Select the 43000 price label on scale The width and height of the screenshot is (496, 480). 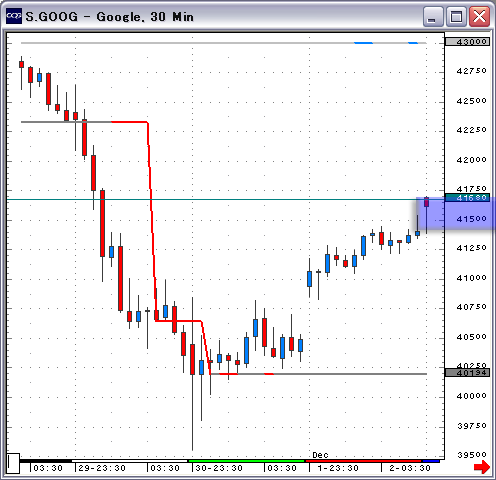tap(467, 42)
